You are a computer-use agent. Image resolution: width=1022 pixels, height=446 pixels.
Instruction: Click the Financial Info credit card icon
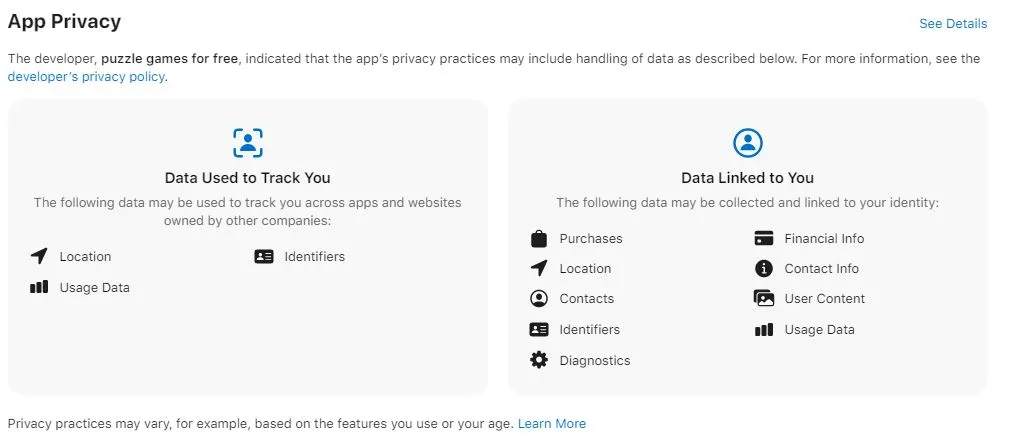click(x=764, y=239)
